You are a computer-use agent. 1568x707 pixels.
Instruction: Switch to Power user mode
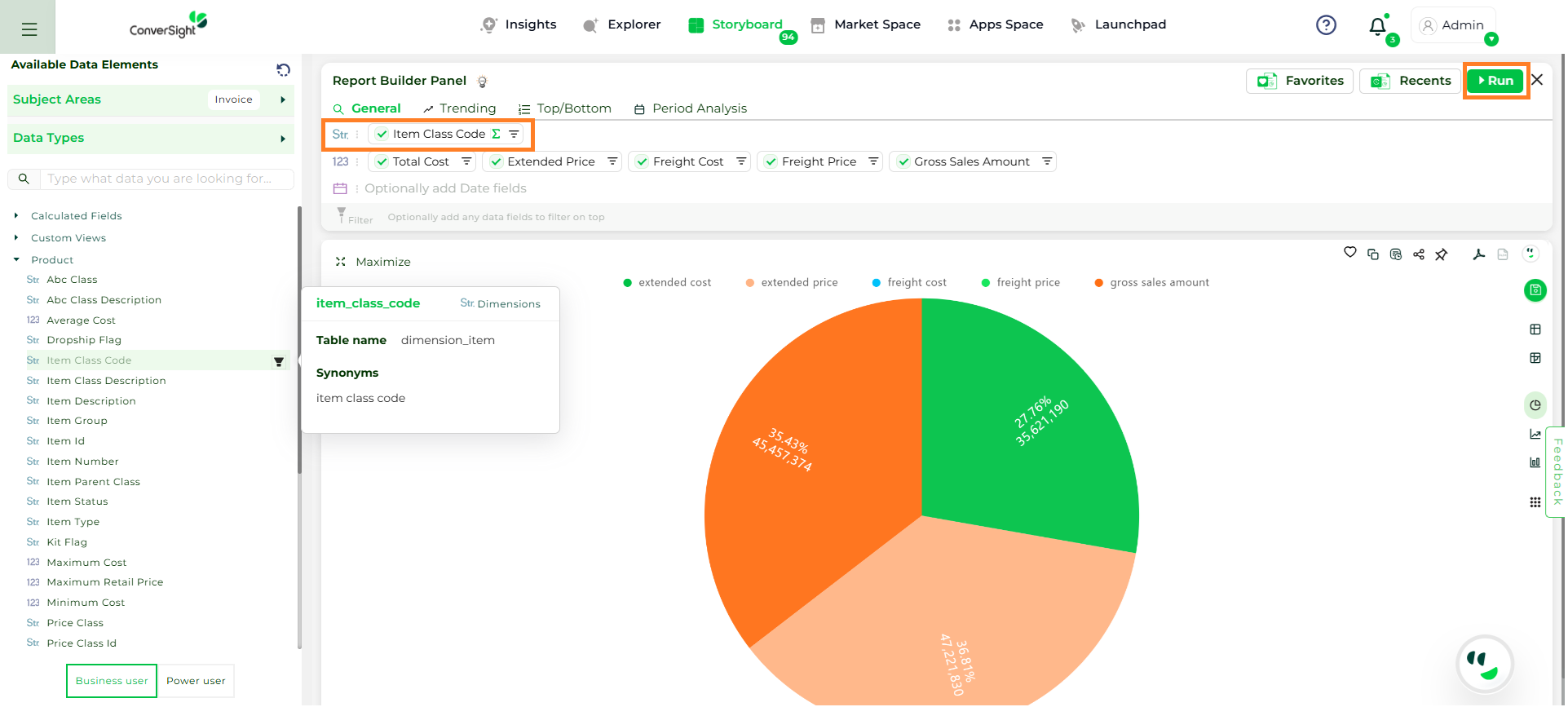pyautogui.click(x=196, y=682)
